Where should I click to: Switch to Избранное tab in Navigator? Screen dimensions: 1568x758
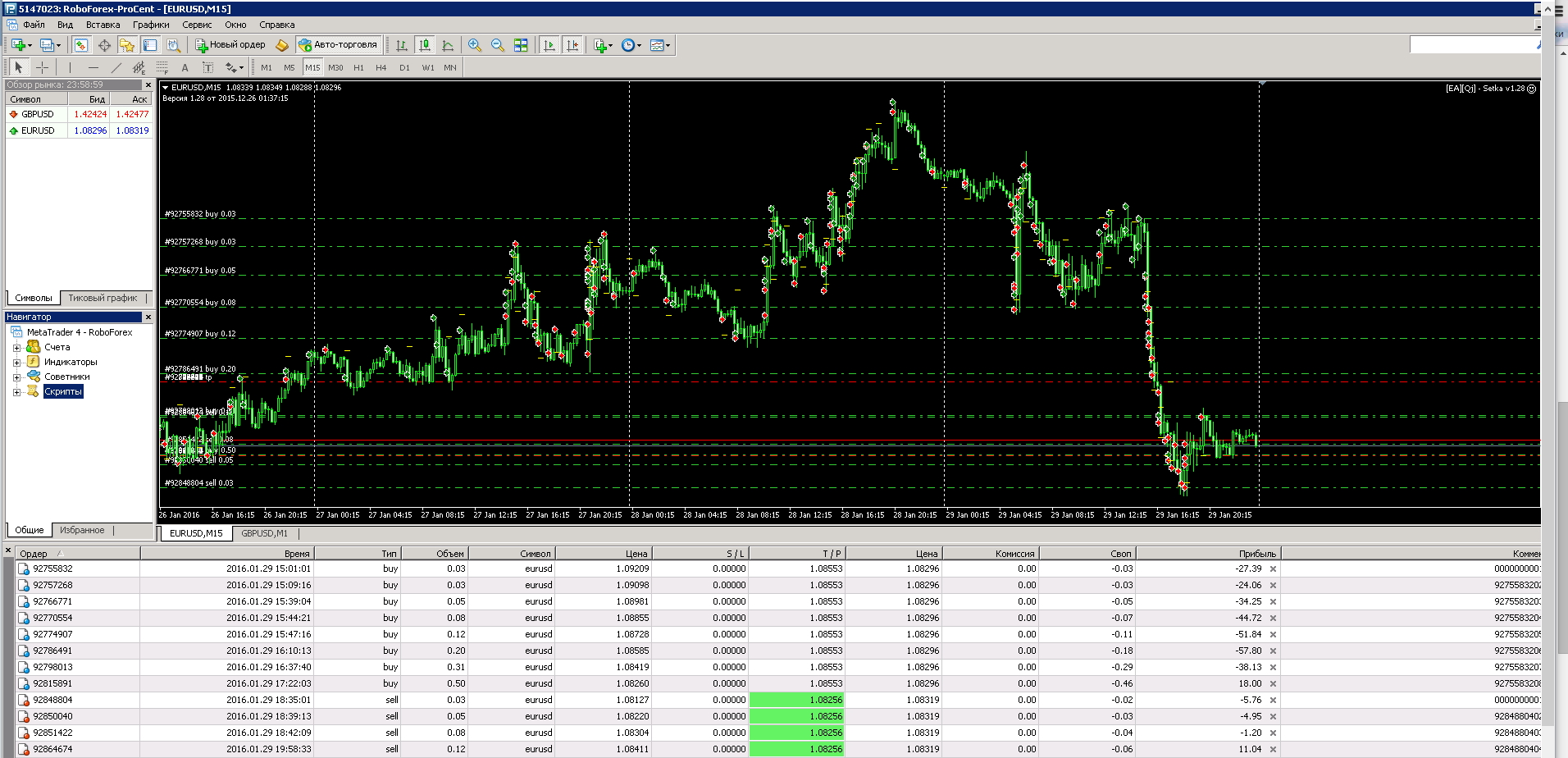(82, 530)
